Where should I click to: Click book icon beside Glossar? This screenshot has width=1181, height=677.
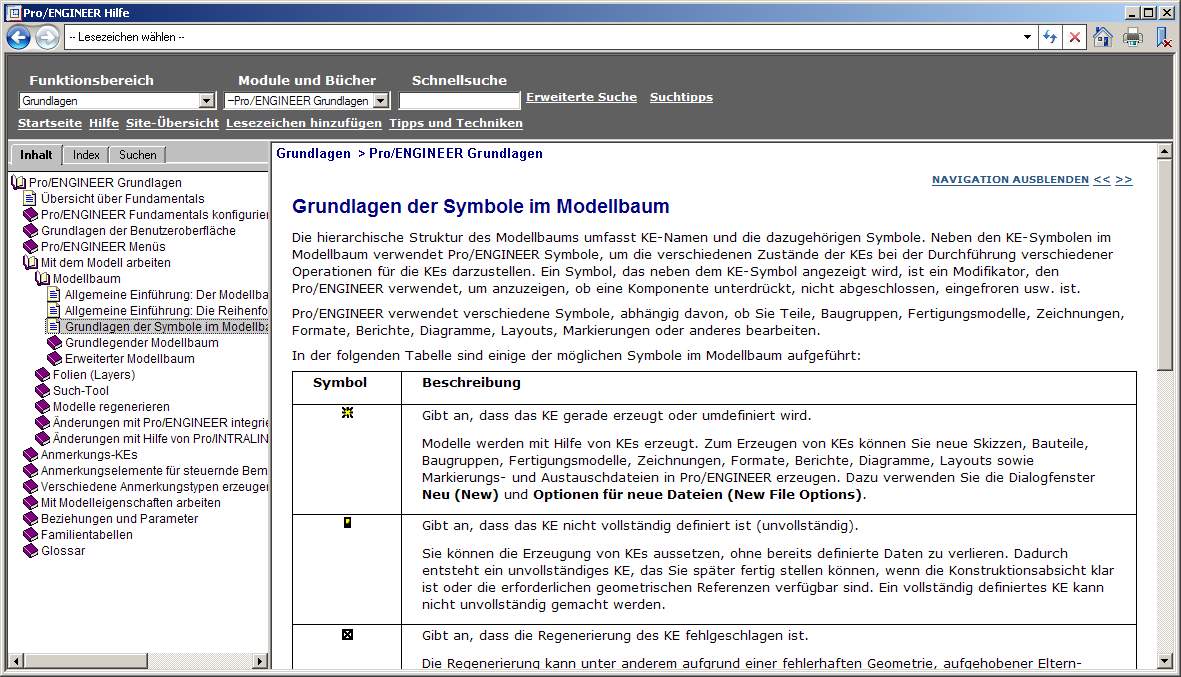click(31, 550)
